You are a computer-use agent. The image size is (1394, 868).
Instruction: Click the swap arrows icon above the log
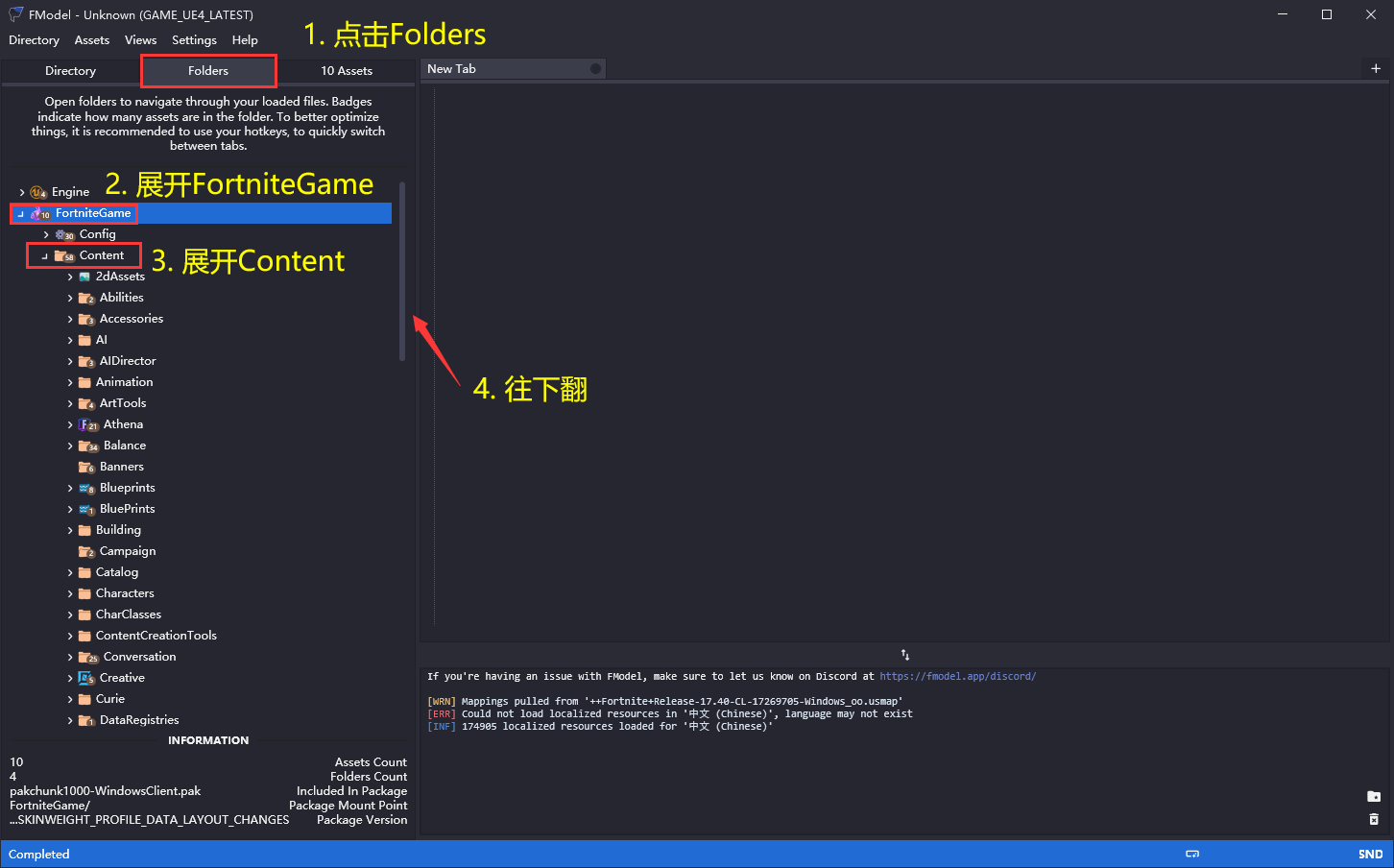[x=905, y=655]
